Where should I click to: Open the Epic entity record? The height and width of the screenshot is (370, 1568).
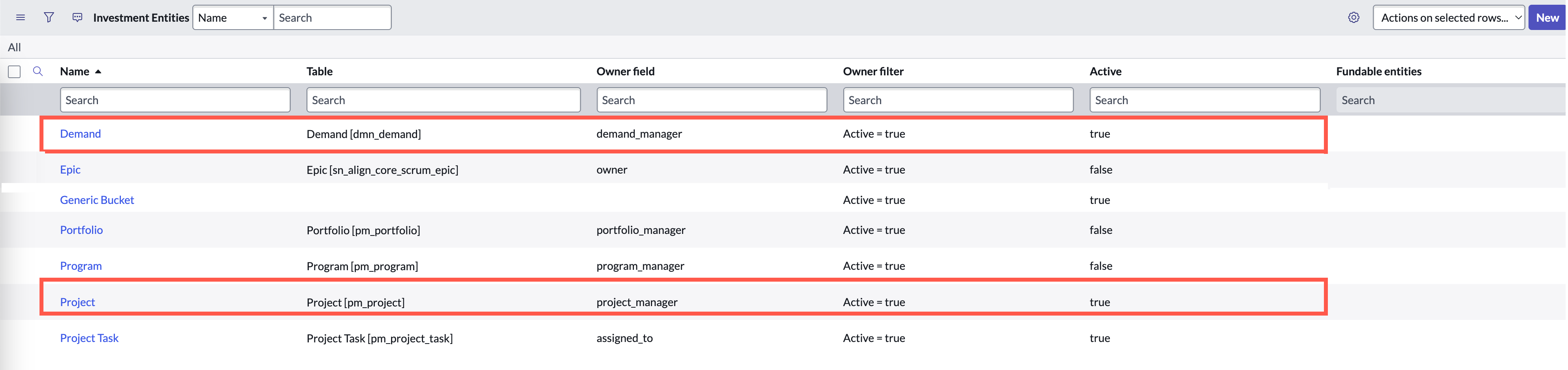pos(70,170)
